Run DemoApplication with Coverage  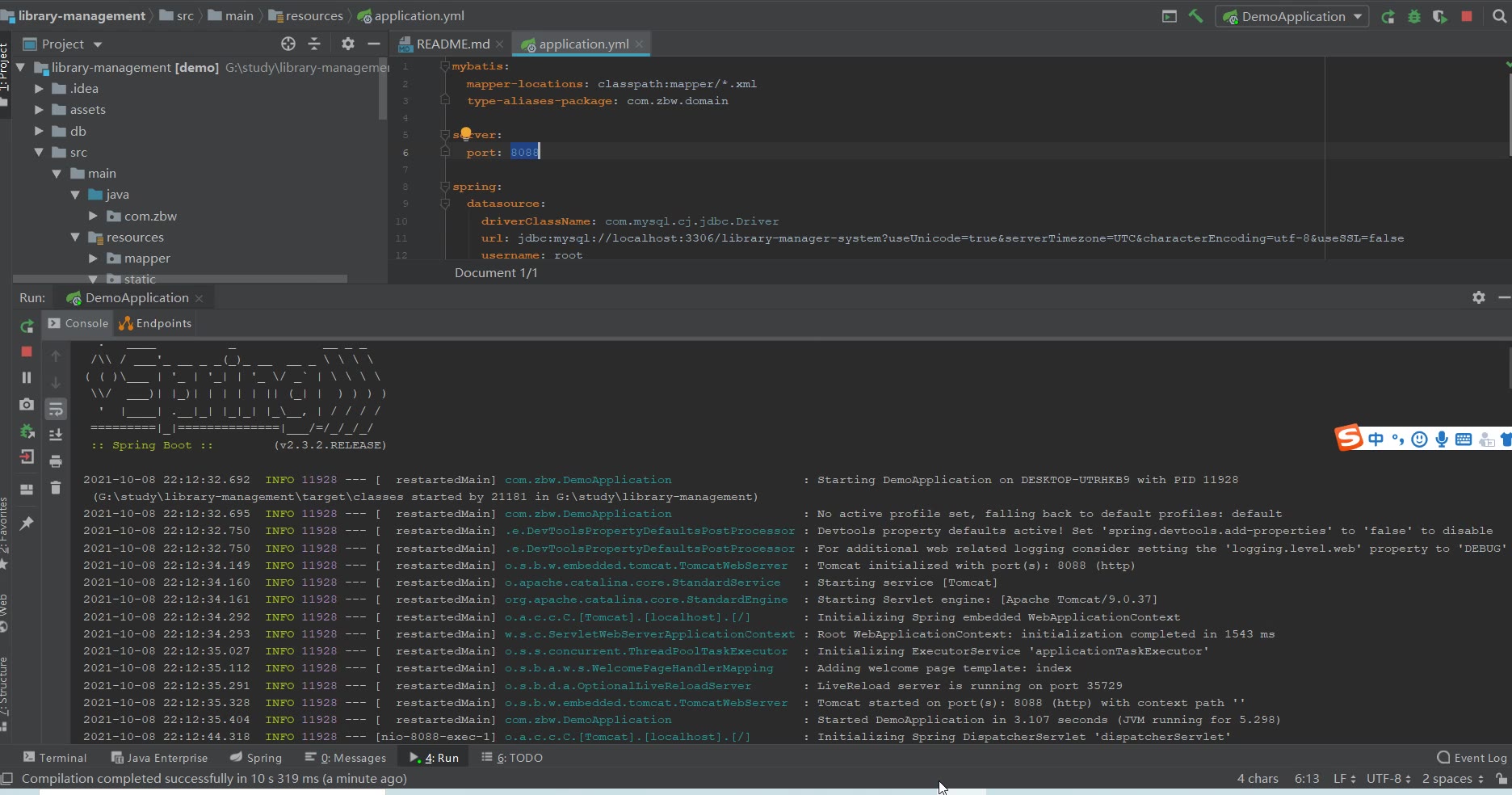[x=1439, y=16]
